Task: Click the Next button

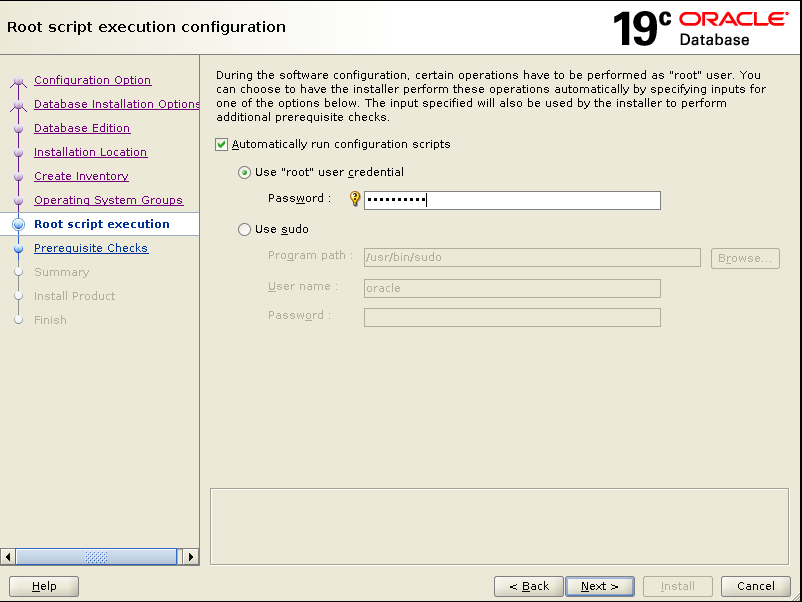Action: point(600,586)
